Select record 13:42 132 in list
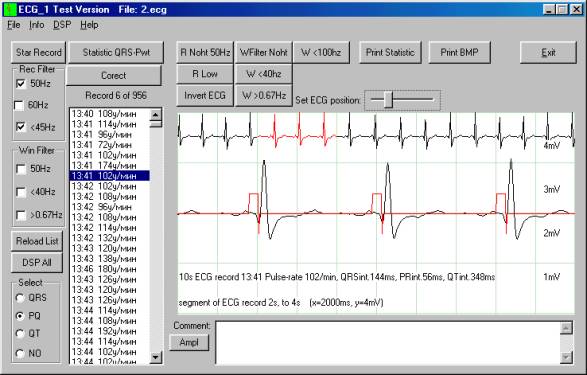Image resolution: width=587 pixels, height=375 pixels. (110, 238)
